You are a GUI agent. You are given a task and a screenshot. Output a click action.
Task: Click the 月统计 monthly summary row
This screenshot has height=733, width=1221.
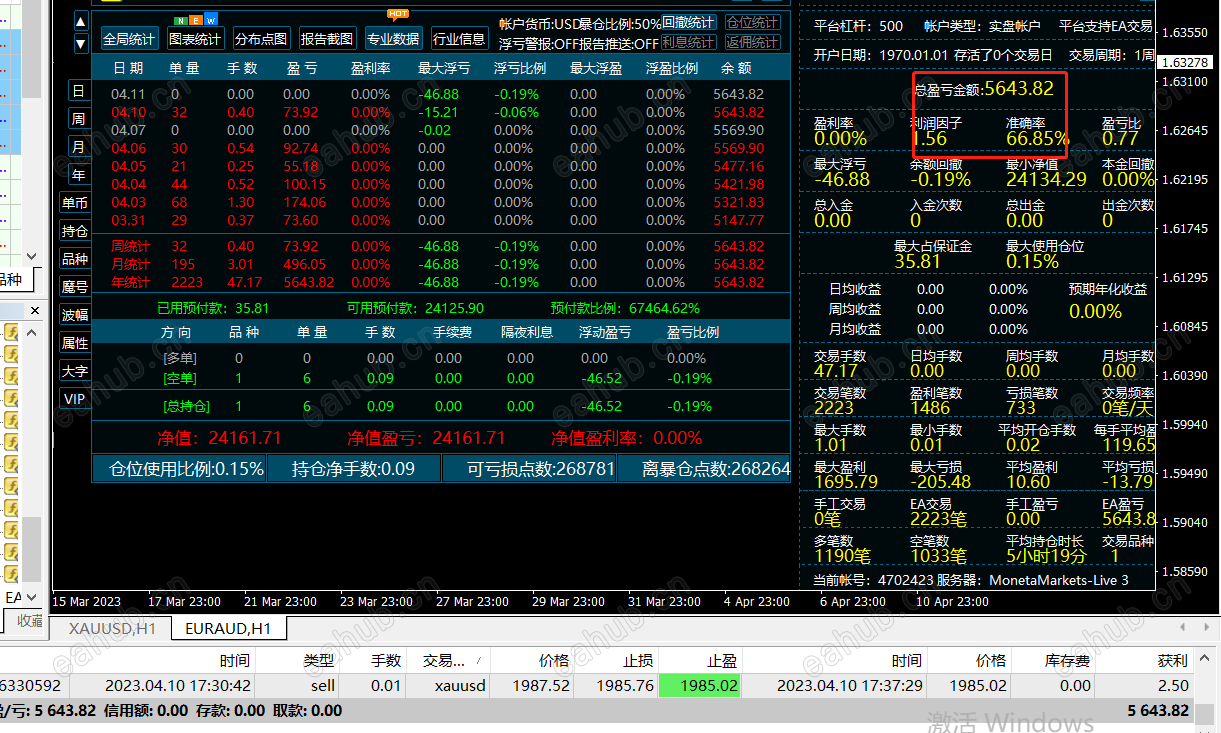point(438,264)
